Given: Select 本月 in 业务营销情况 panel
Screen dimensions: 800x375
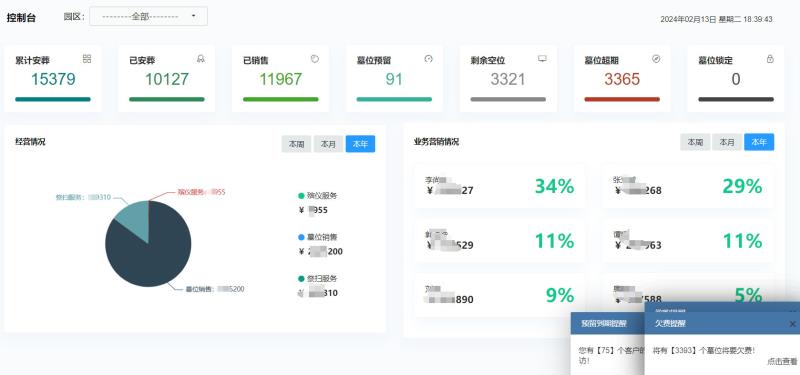Looking at the screenshot, I should click(x=727, y=142).
